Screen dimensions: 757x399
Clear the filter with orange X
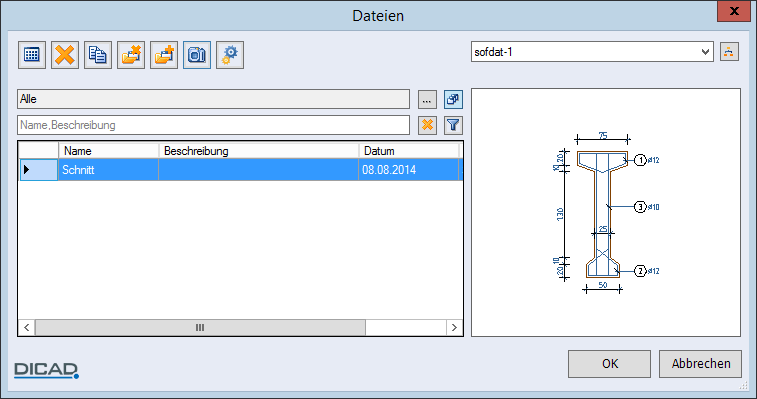(427, 125)
